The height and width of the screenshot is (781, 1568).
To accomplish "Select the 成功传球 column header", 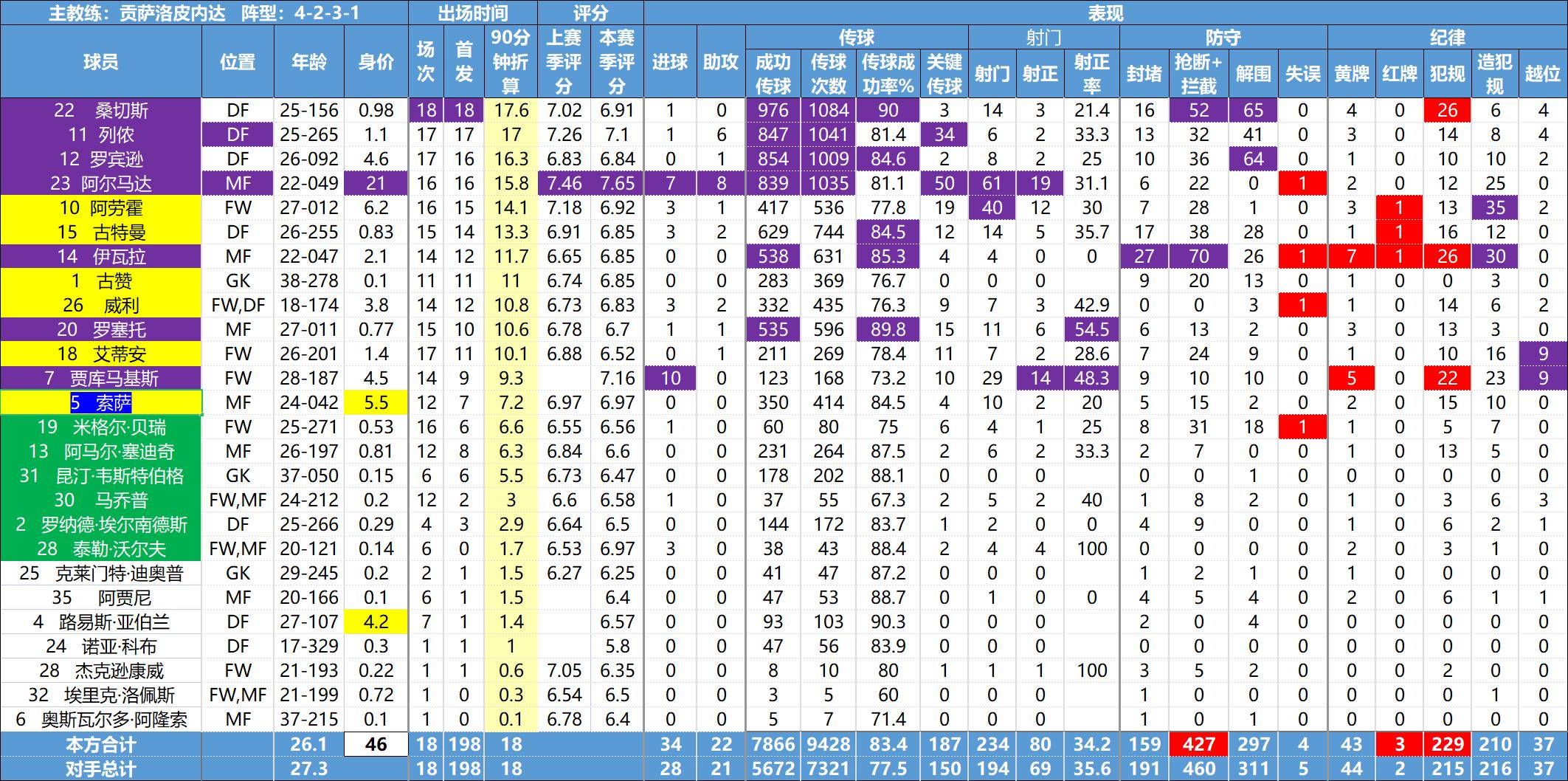I will pyautogui.click(x=773, y=74).
